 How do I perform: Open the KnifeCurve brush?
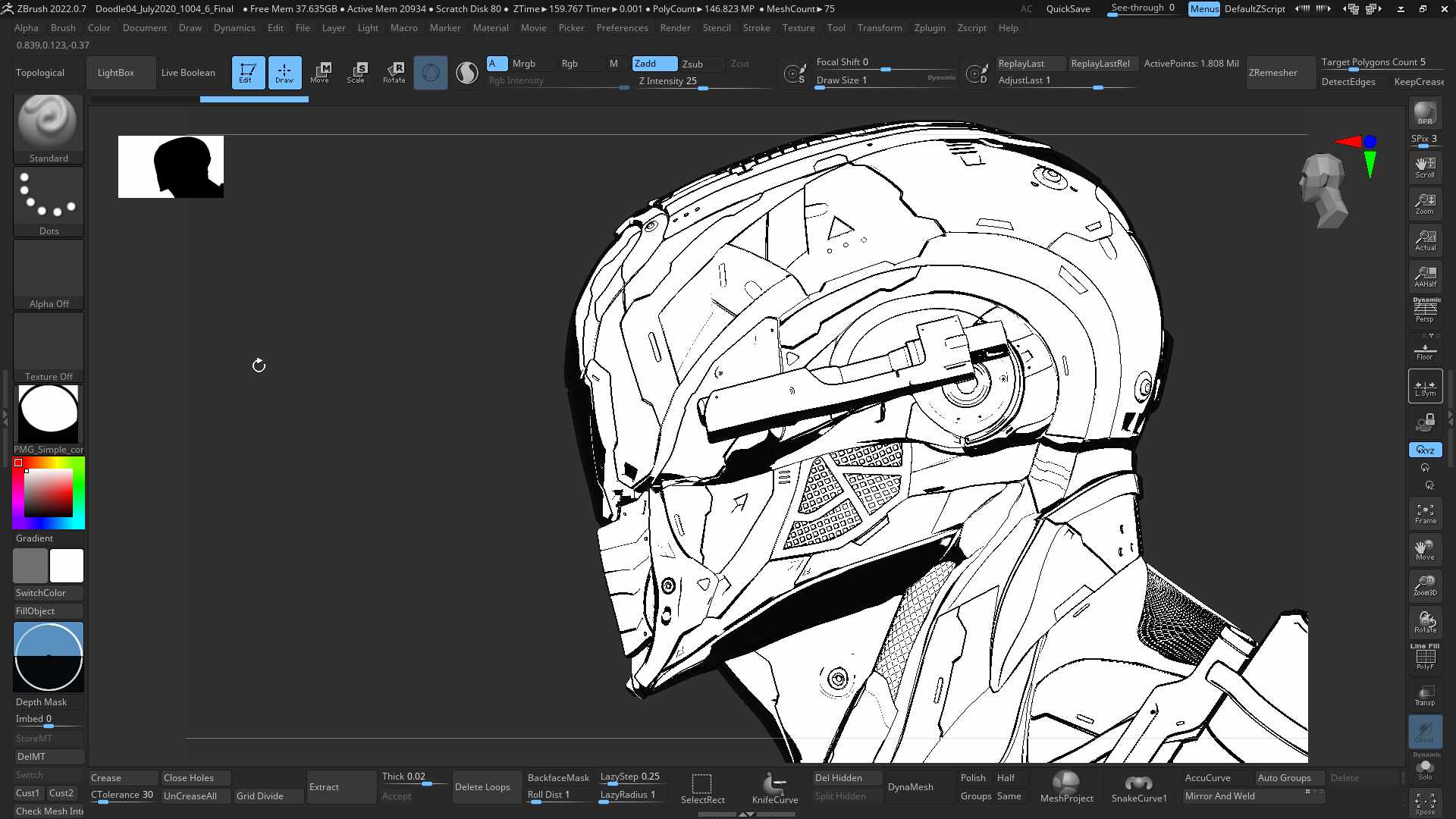pos(775,787)
